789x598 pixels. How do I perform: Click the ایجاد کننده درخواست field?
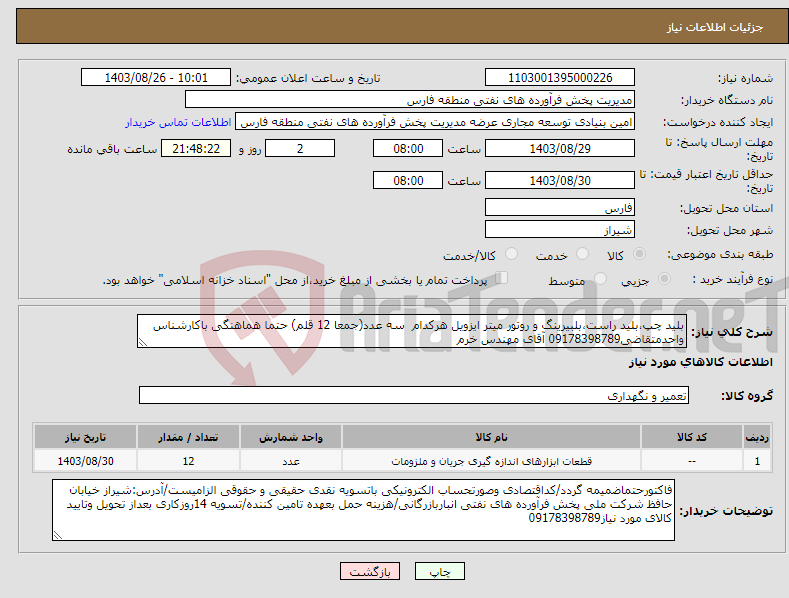[x=435, y=122]
